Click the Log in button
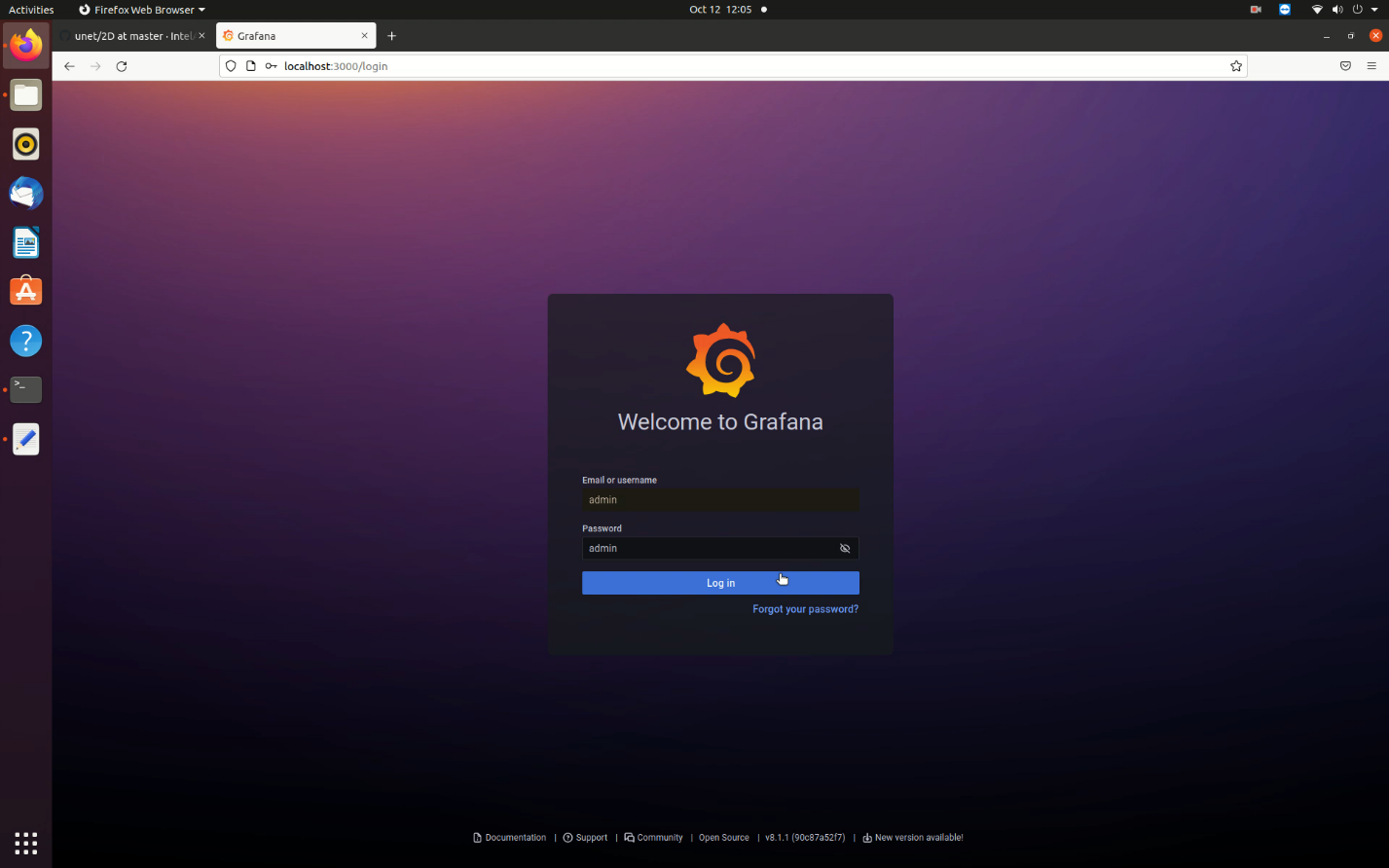The width and height of the screenshot is (1389, 868). (720, 583)
